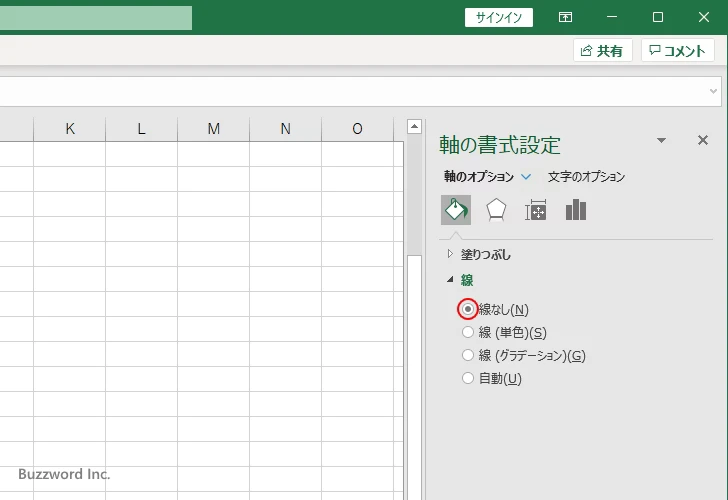Open the コメント comments button

click(x=677, y=50)
